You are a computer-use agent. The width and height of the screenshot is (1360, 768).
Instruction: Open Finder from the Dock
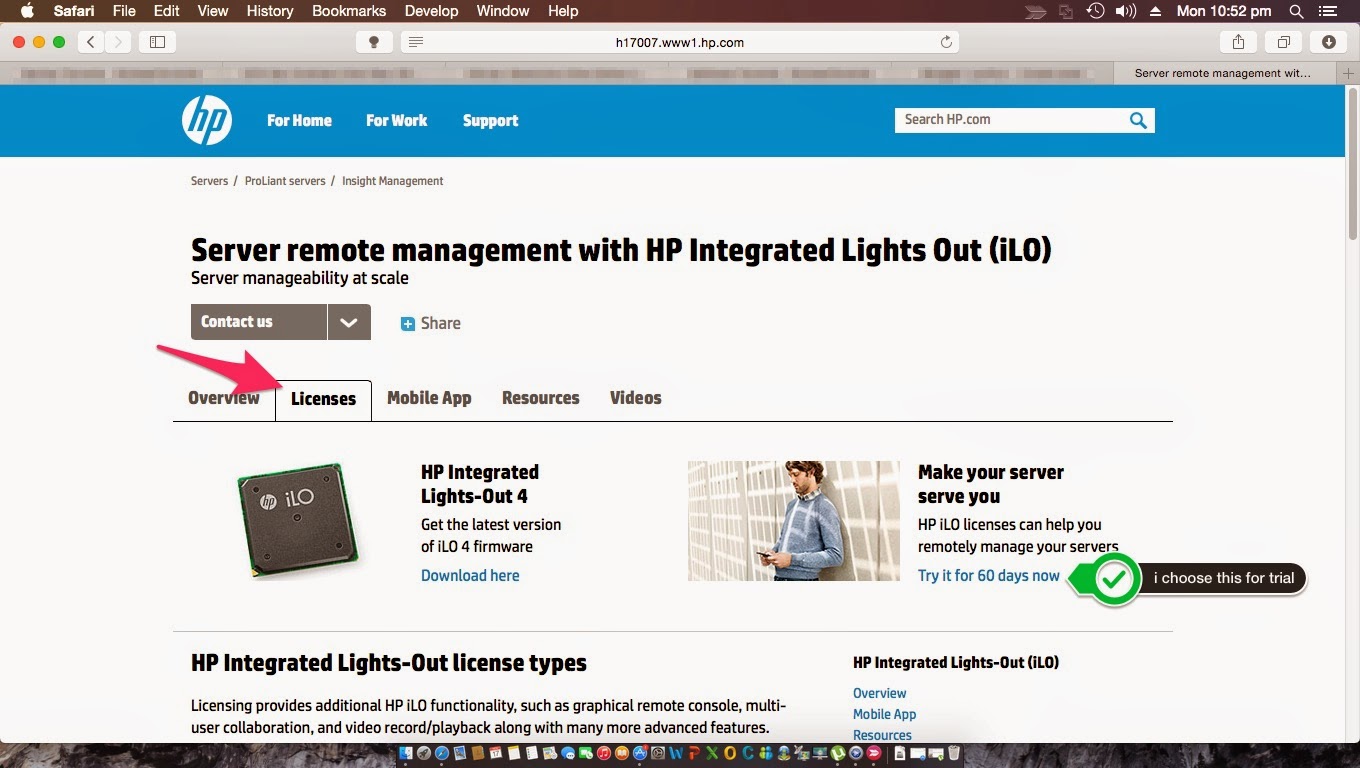[x=406, y=753]
